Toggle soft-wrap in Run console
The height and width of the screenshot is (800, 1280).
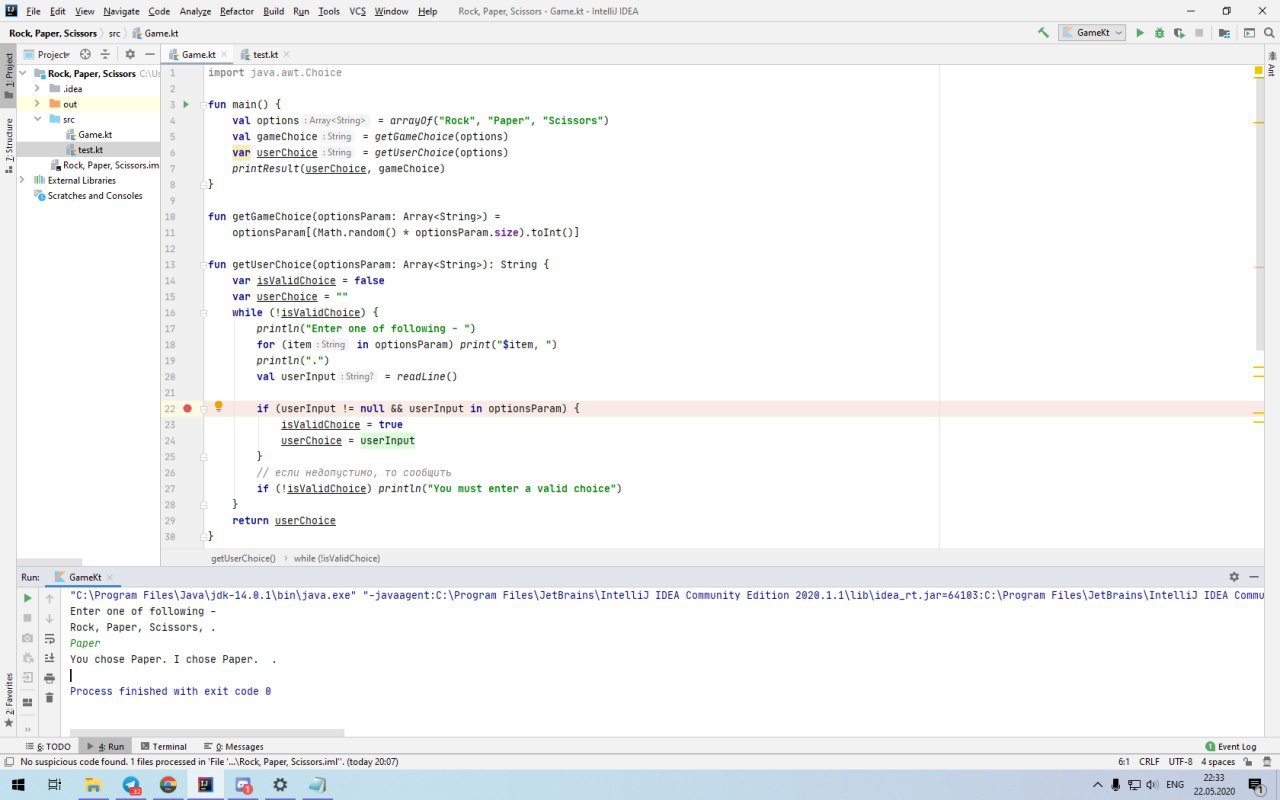point(49,638)
